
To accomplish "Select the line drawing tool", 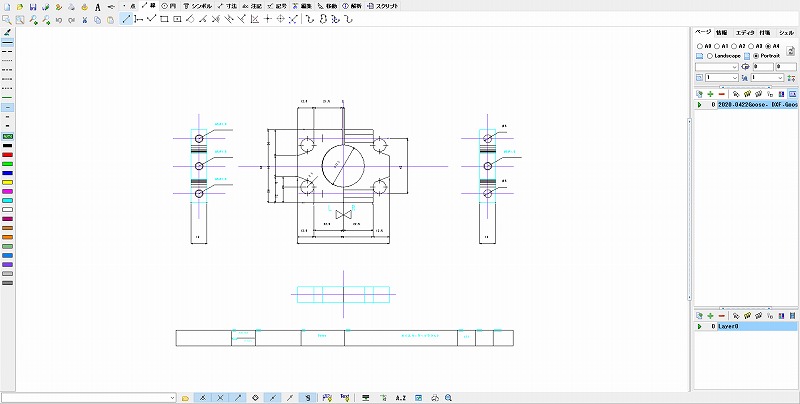I will 125,19.
